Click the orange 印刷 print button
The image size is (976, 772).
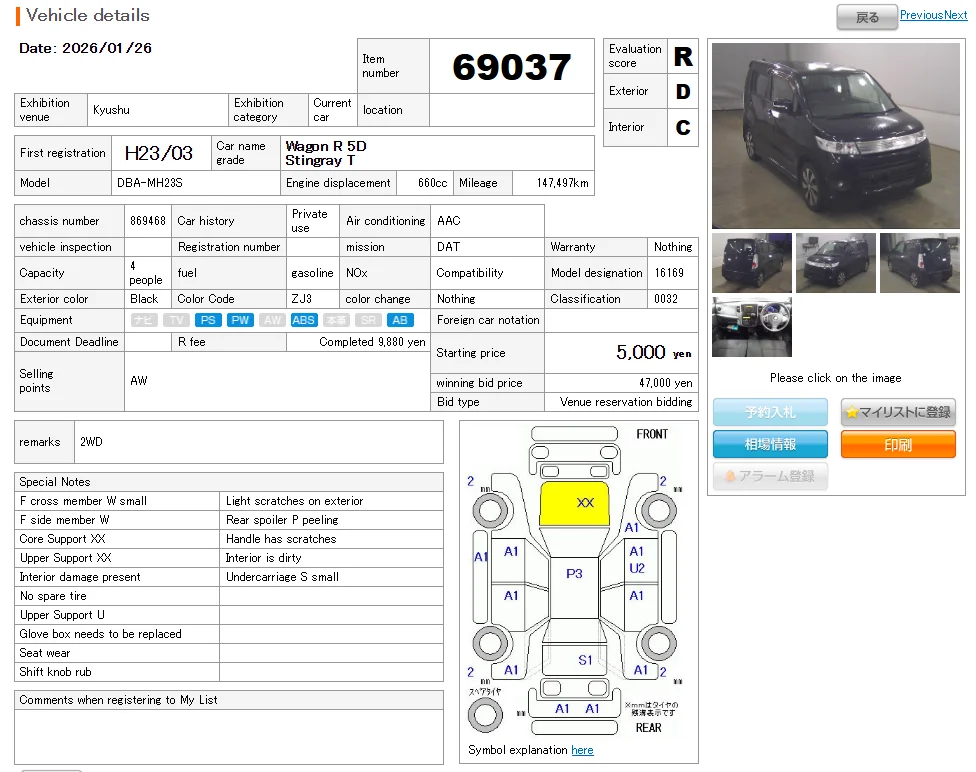coord(898,445)
